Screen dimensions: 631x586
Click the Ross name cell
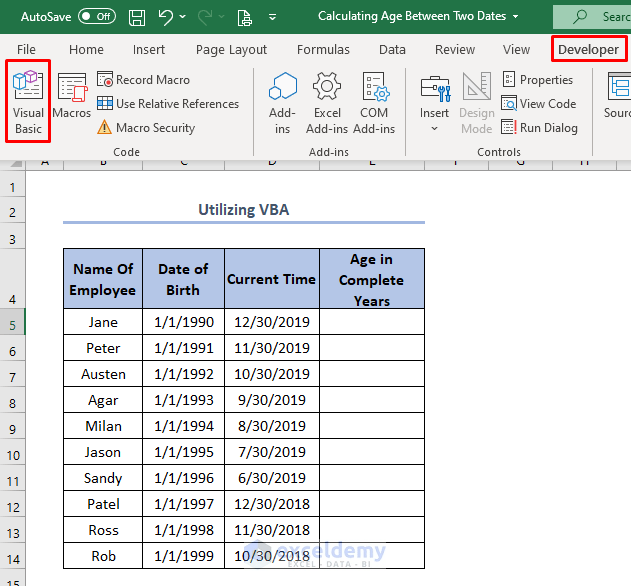(103, 530)
